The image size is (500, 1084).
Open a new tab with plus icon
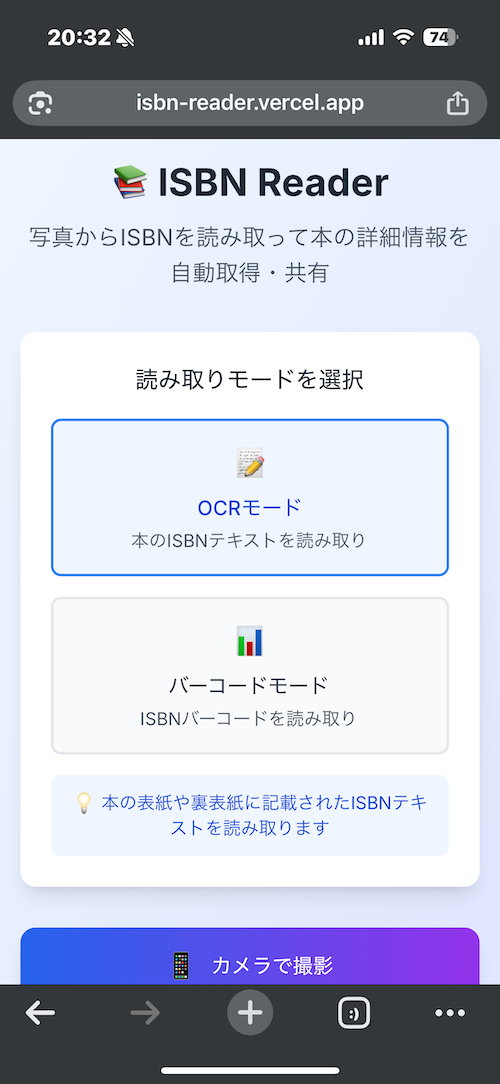point(250,1013)
